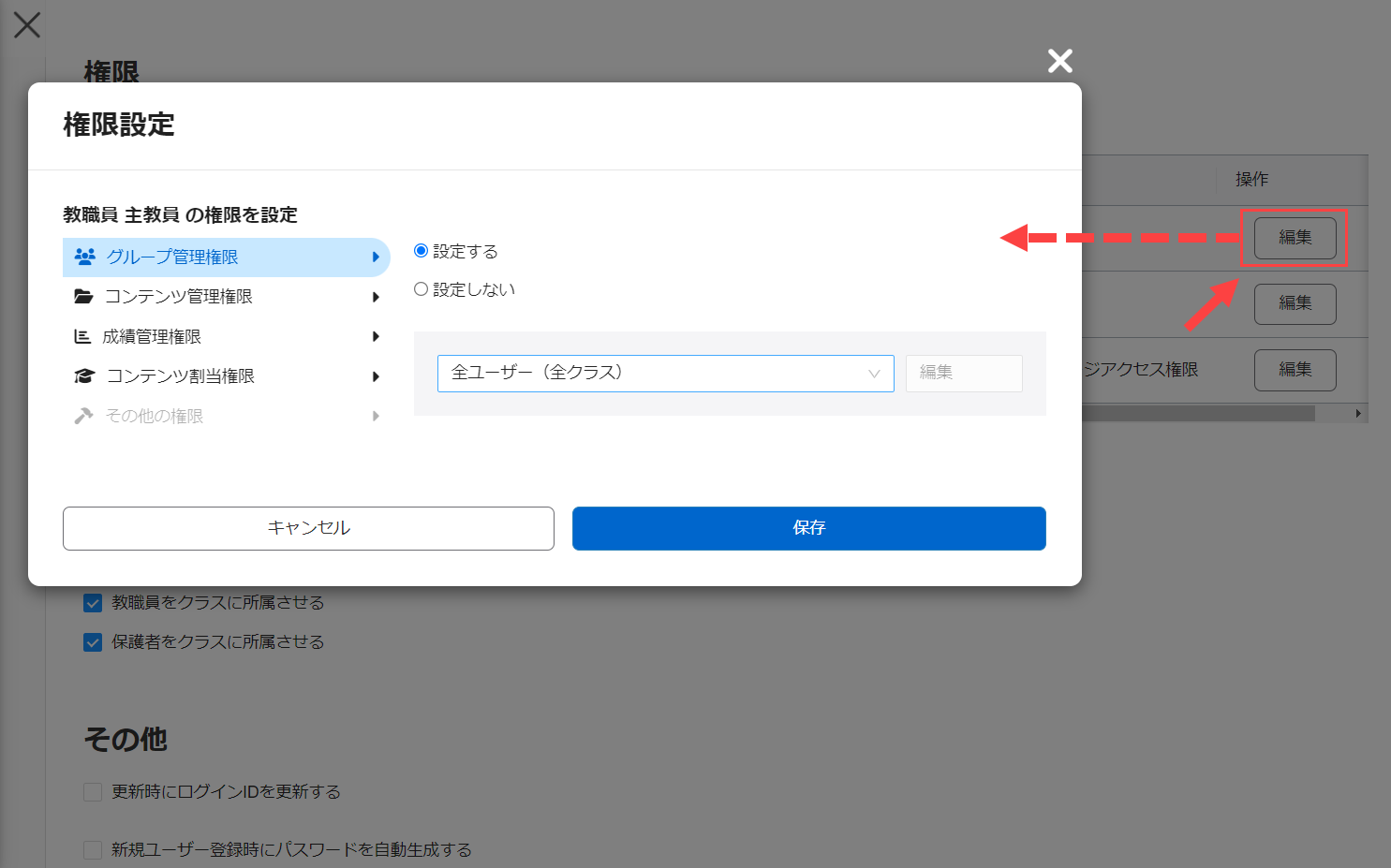Click the table's horizontal scrollbar
This screenshot has height=868, width=1391.
point(1197,413)
